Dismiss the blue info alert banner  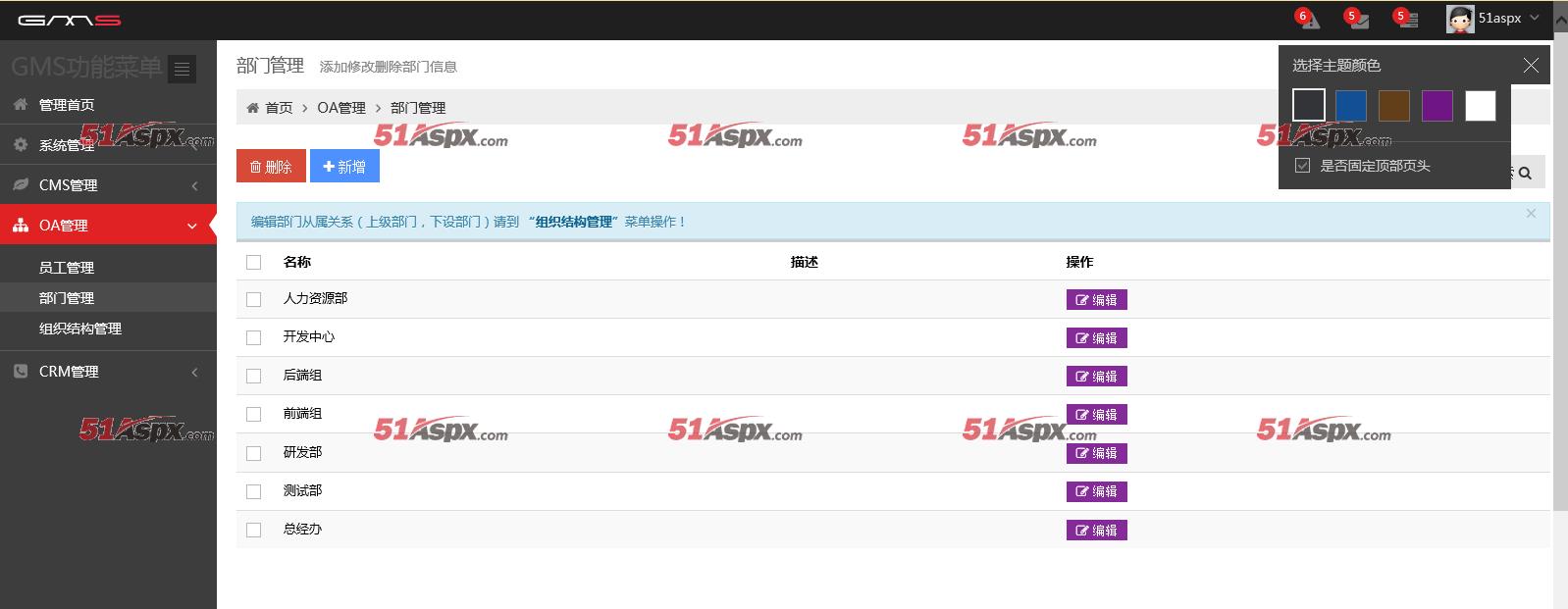pos(1530,213)
